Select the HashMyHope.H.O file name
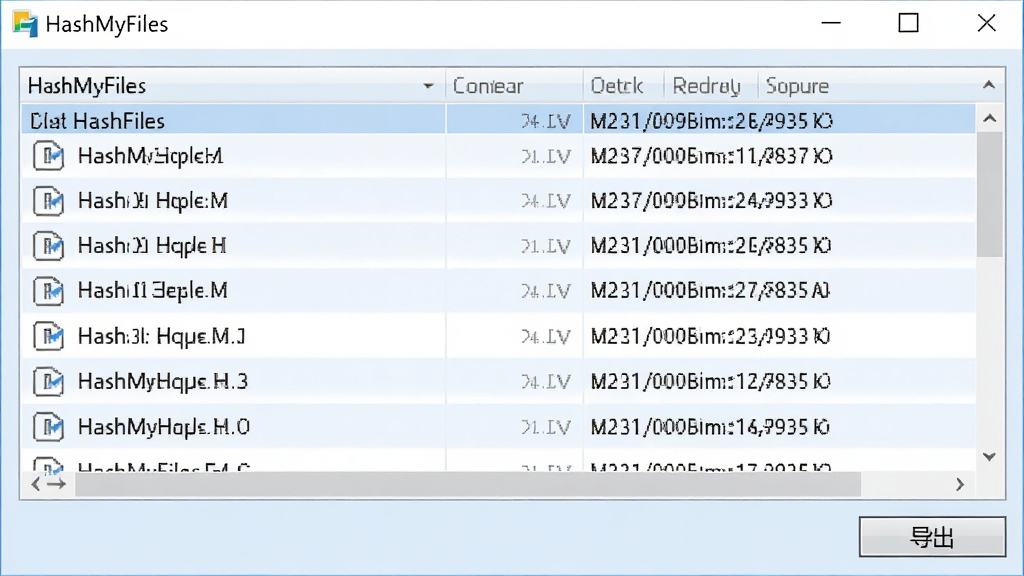The width and height of the screenshot is (1024, 576). point(164,427)
